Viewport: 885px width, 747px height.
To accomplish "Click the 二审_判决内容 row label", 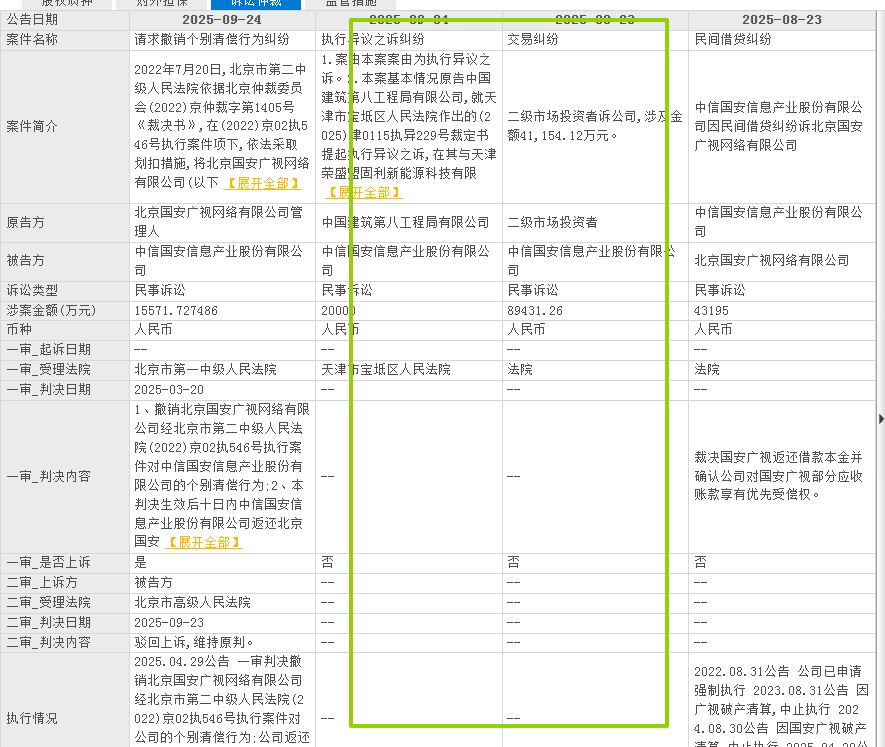I will 49,643.
